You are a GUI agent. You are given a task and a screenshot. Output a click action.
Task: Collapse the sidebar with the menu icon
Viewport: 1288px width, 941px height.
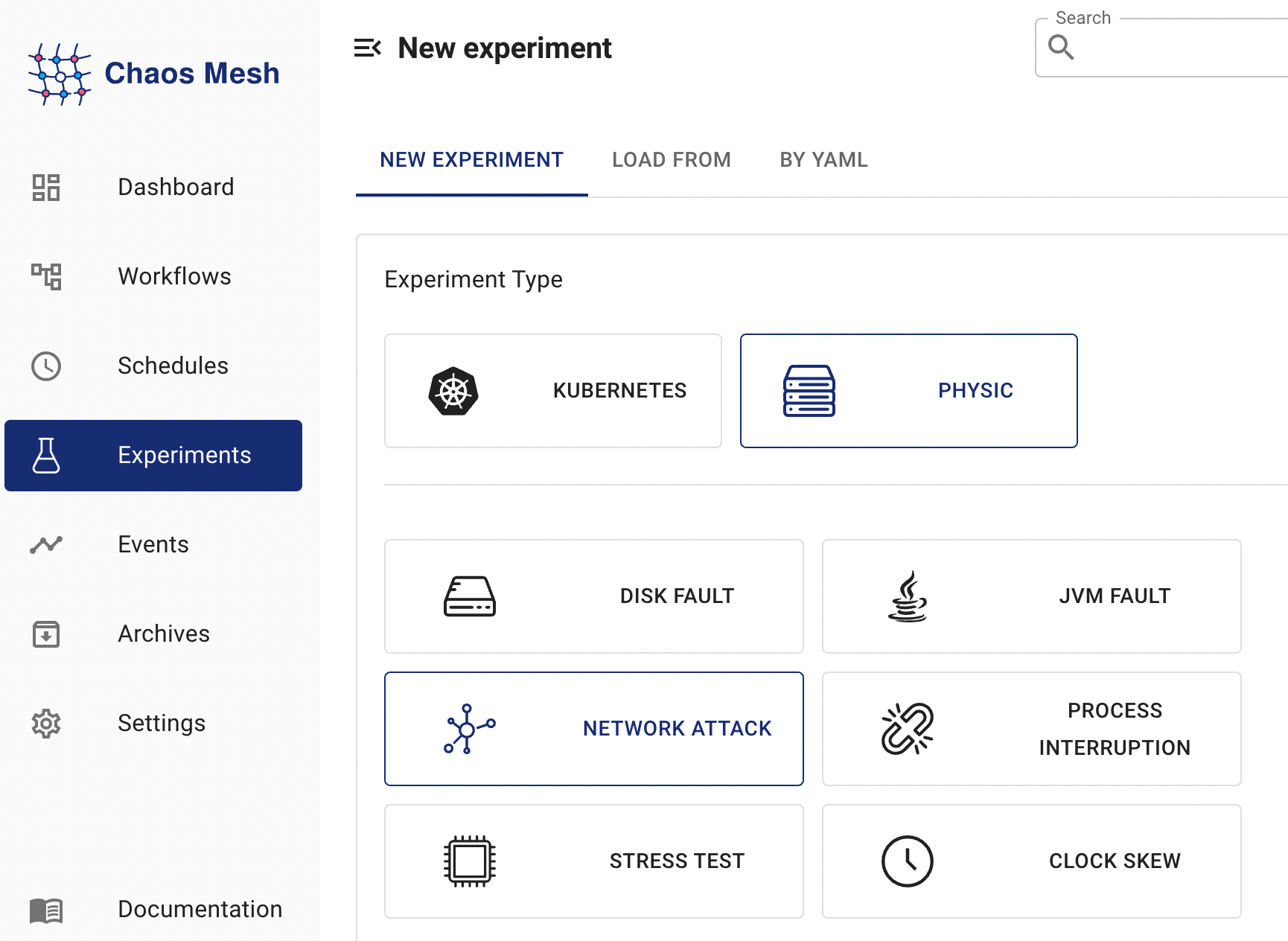coord(367,48)
